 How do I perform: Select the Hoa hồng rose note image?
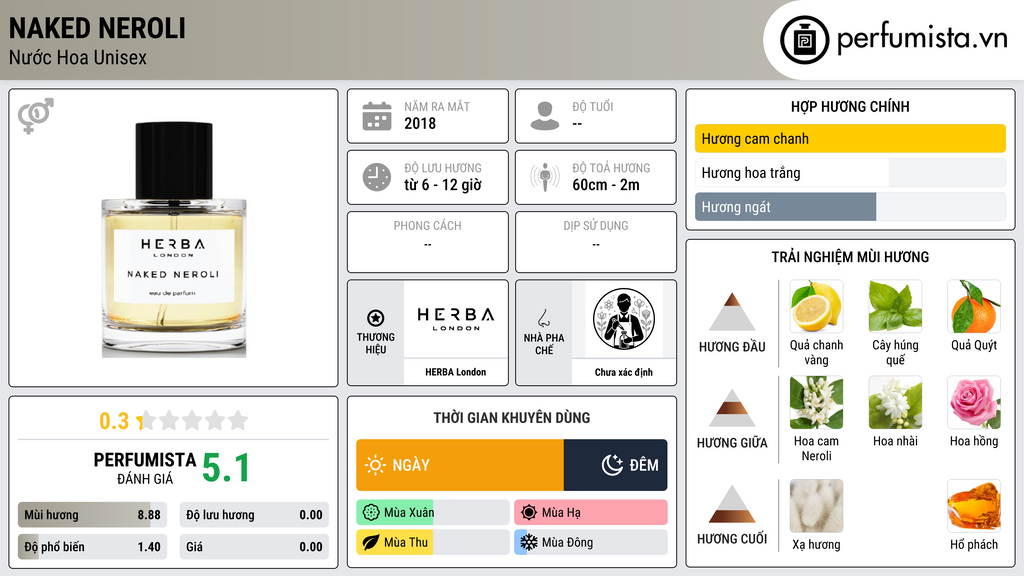click(x=974, y=402)
